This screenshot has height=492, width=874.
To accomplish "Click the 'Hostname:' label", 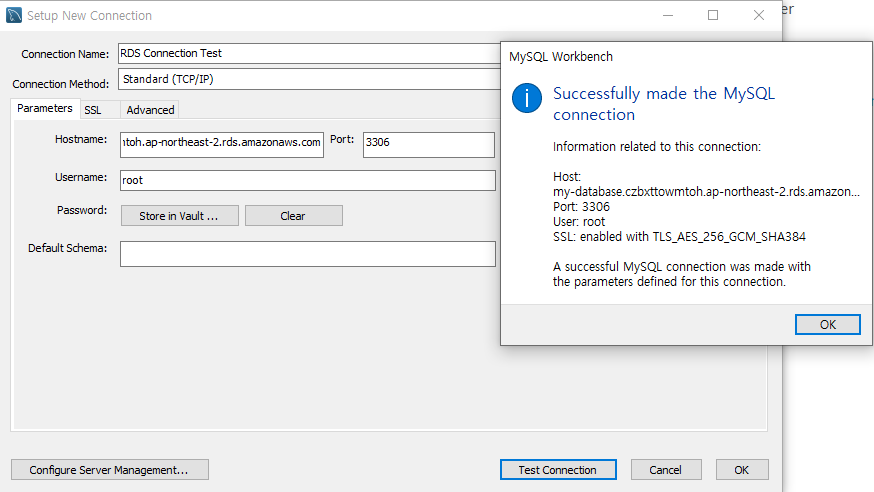I will coord(81,139).
